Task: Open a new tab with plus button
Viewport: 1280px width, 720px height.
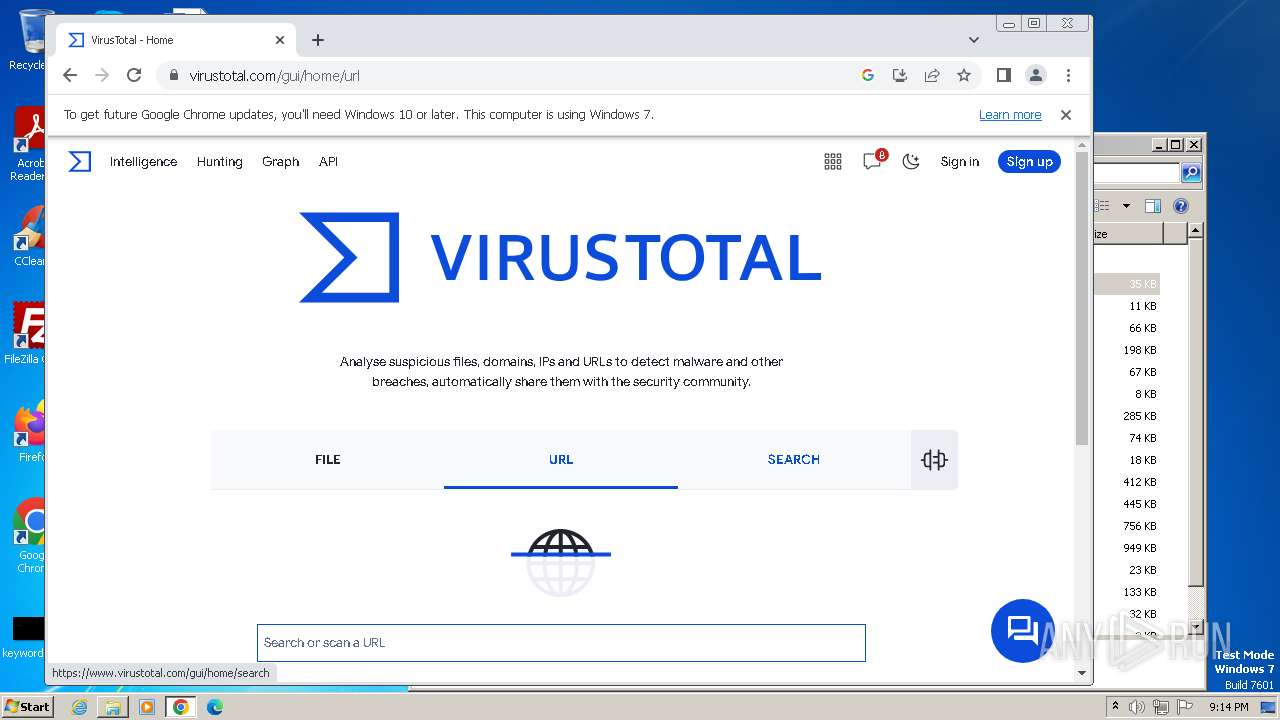Action: pos(318,40)
